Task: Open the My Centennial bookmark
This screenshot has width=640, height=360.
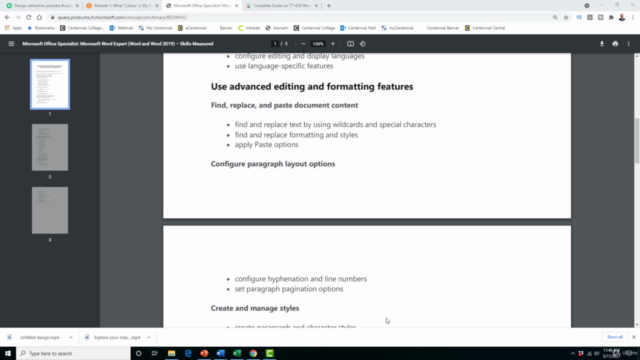Action: point(156,28)
